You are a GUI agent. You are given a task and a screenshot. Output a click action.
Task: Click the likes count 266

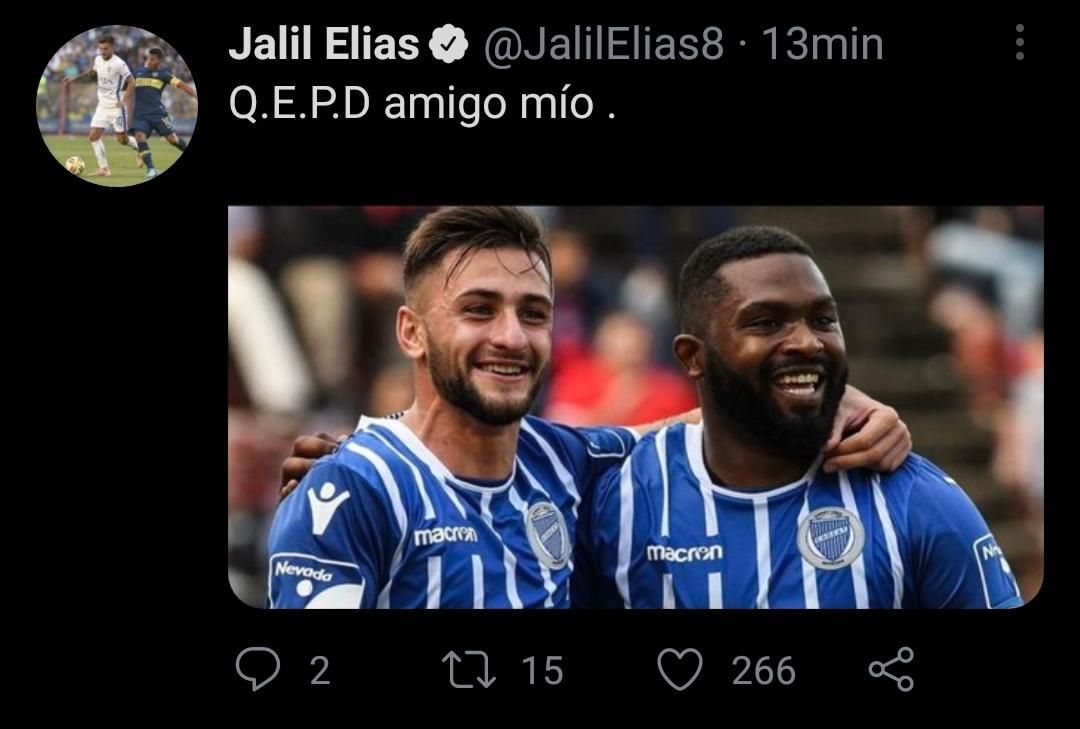763,670
